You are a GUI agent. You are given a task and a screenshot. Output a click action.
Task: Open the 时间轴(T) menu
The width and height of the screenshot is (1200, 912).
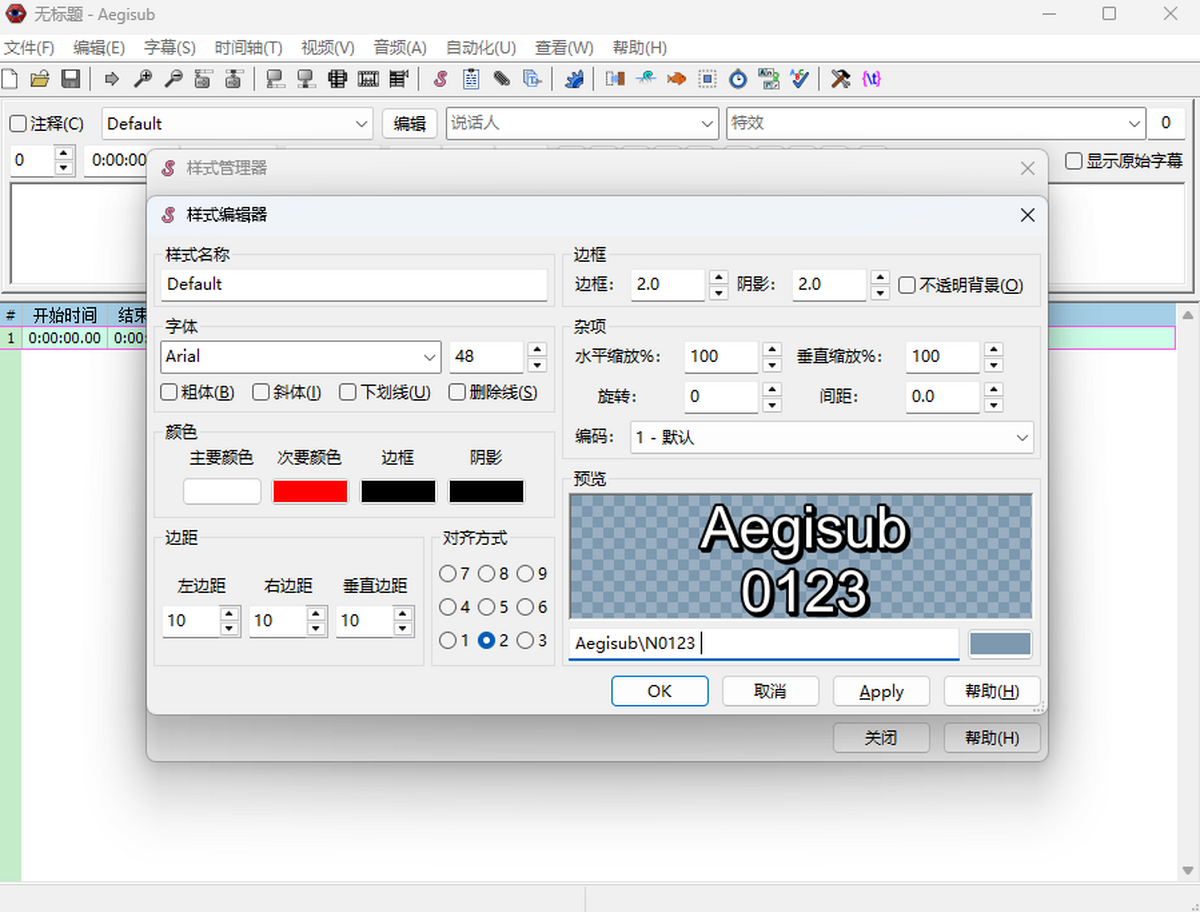pos(248,47)
